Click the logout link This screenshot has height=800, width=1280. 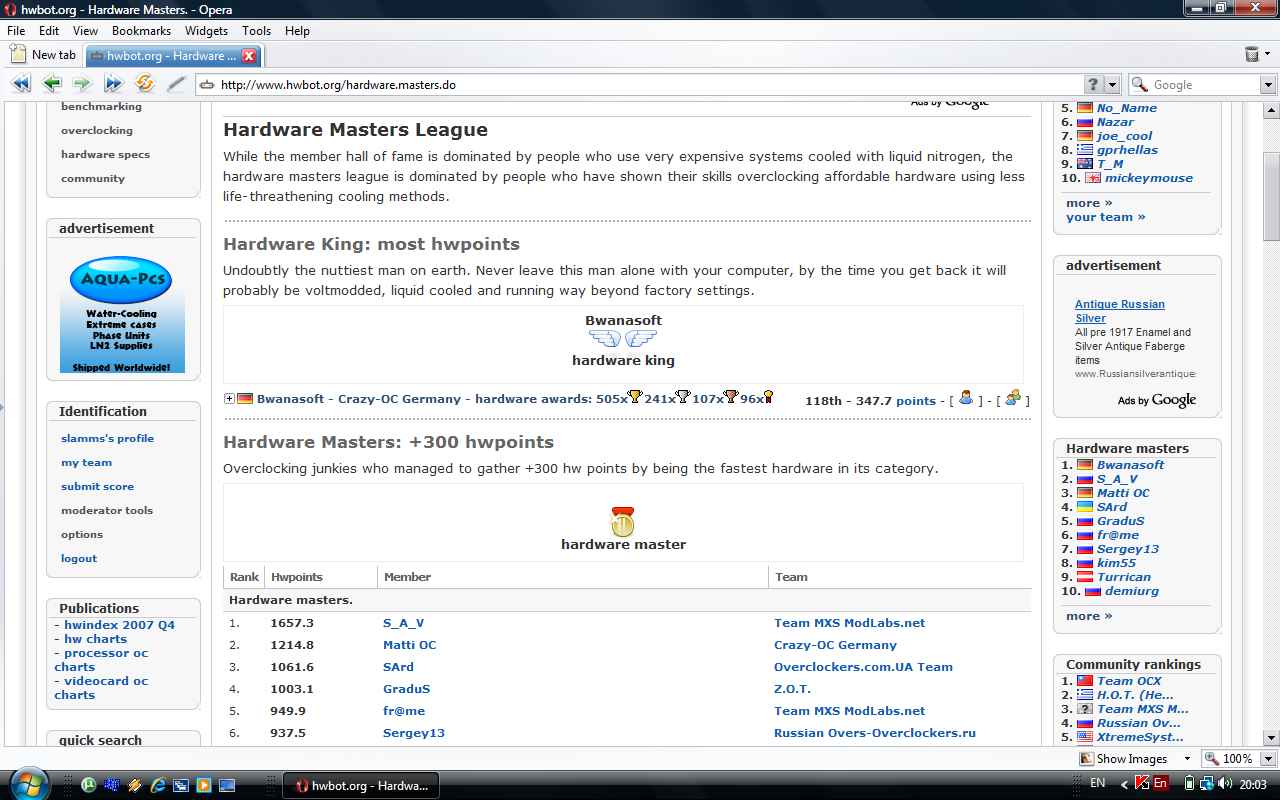coord(79,558)
